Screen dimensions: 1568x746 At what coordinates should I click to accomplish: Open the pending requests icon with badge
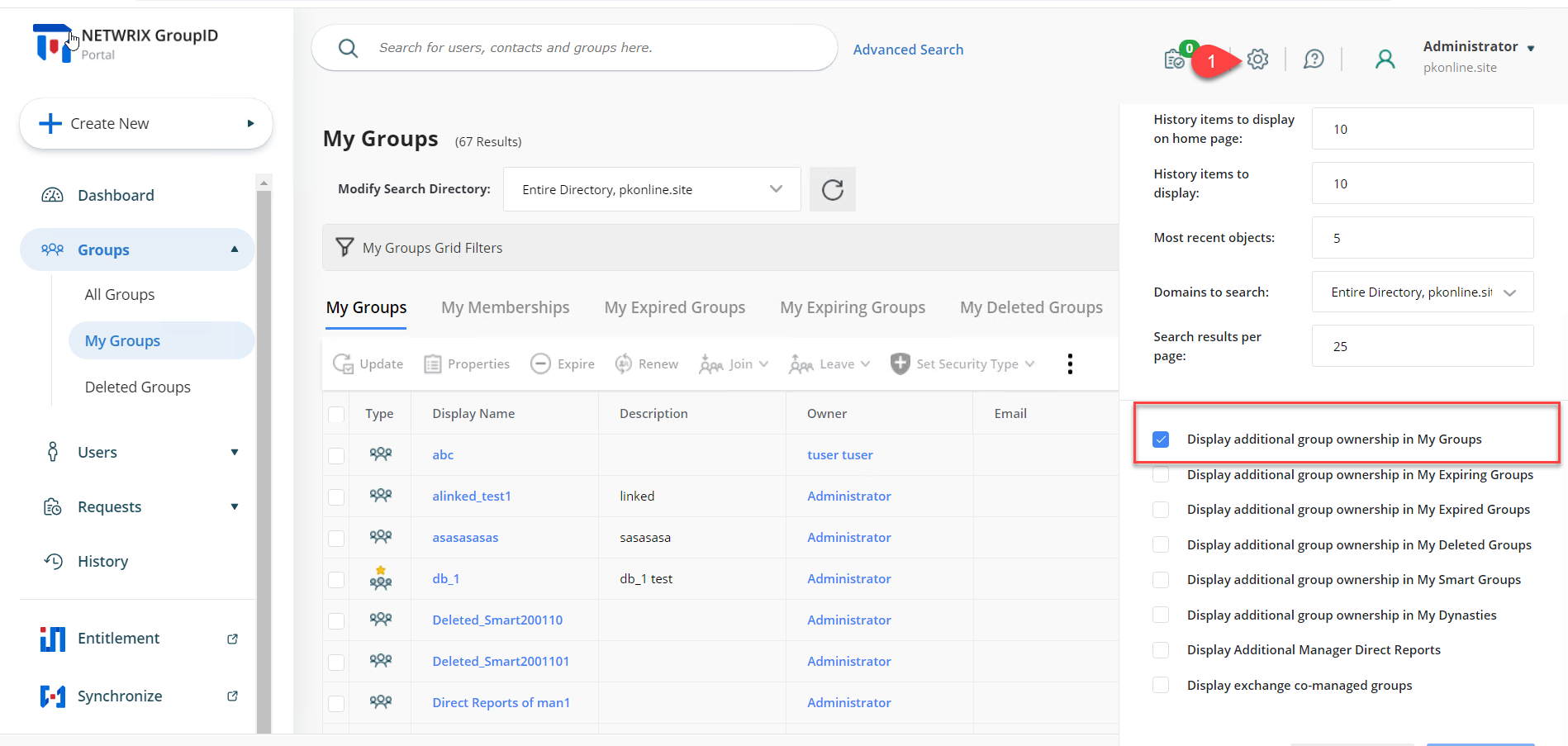click(x=1175, y=59)
